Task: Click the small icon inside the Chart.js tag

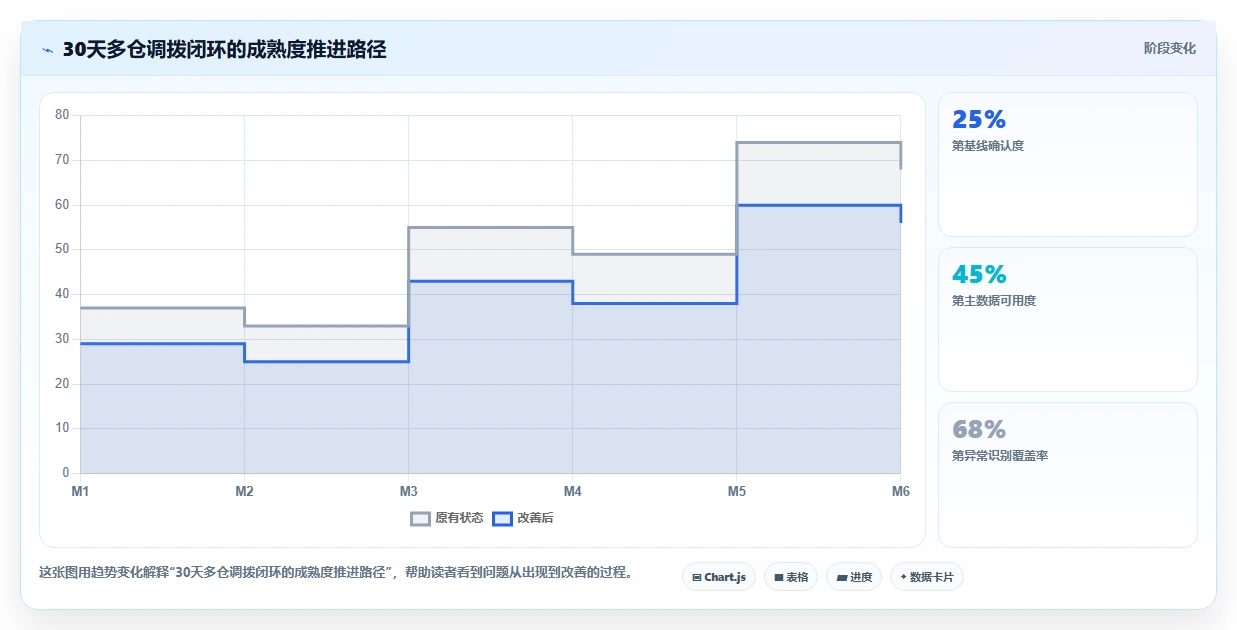Action: pyautogui.click(x=696, y=578)
